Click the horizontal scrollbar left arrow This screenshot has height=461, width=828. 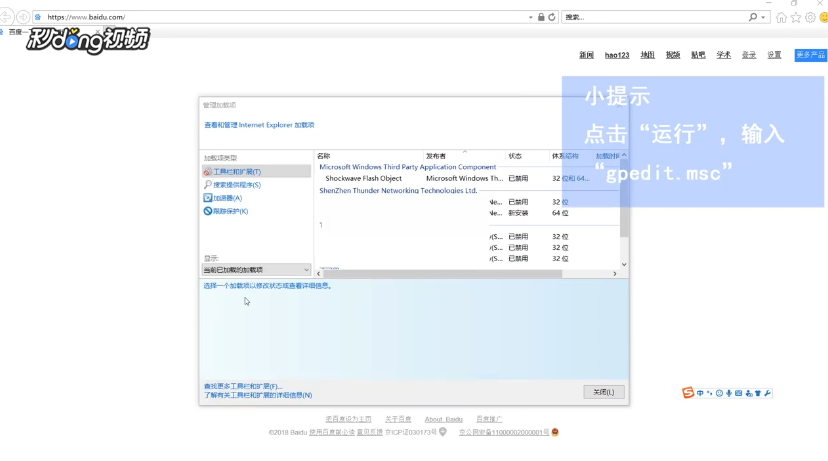pyautogui.click(x=318, y=274)
